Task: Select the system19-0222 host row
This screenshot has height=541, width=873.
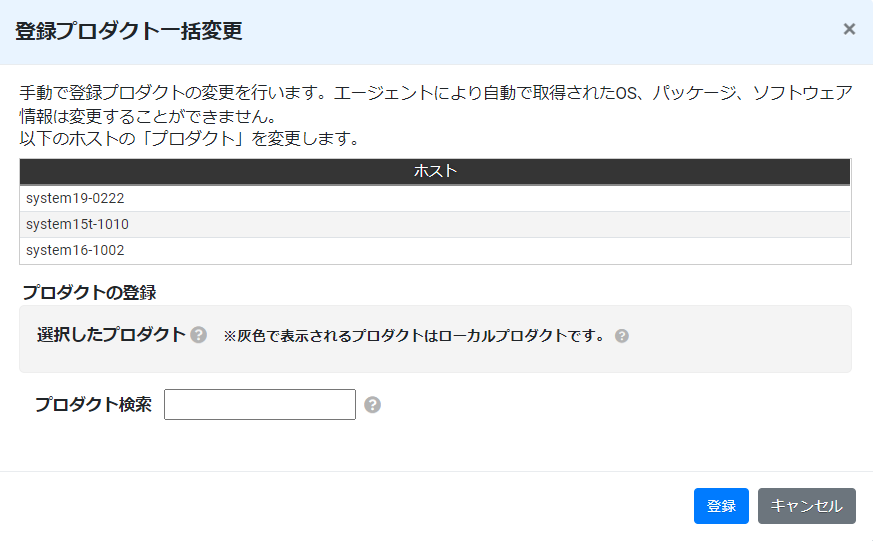Action: tap(435, 198)
